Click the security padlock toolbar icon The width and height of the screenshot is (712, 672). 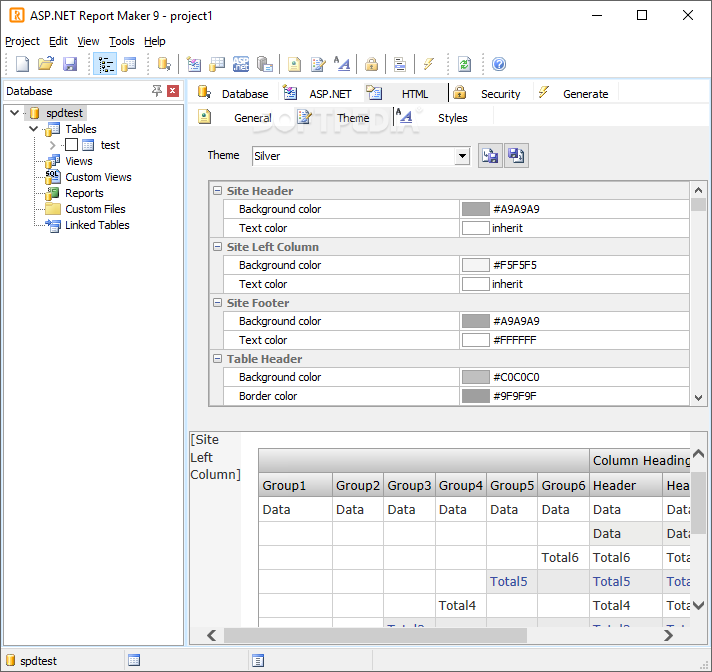371,64
